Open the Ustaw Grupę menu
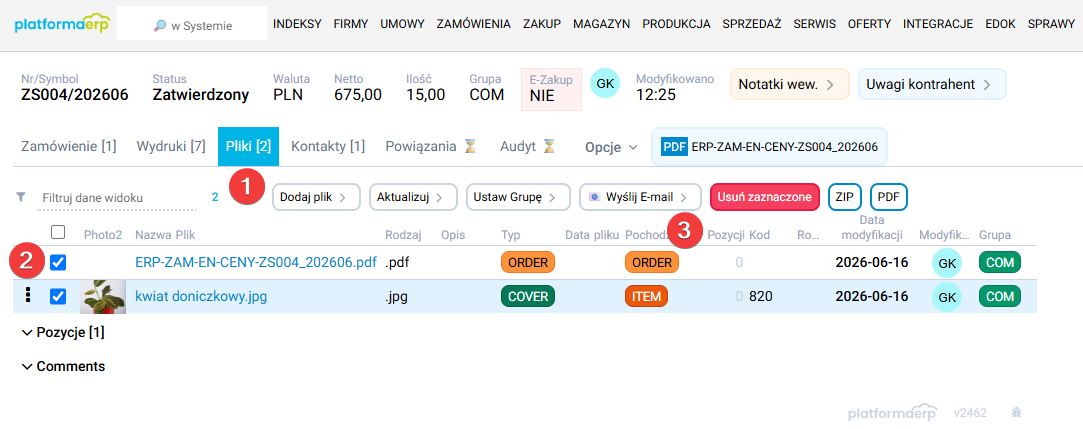Viewport: 1083px width, 429px height. pyautogui.click(x=518, y=197)
